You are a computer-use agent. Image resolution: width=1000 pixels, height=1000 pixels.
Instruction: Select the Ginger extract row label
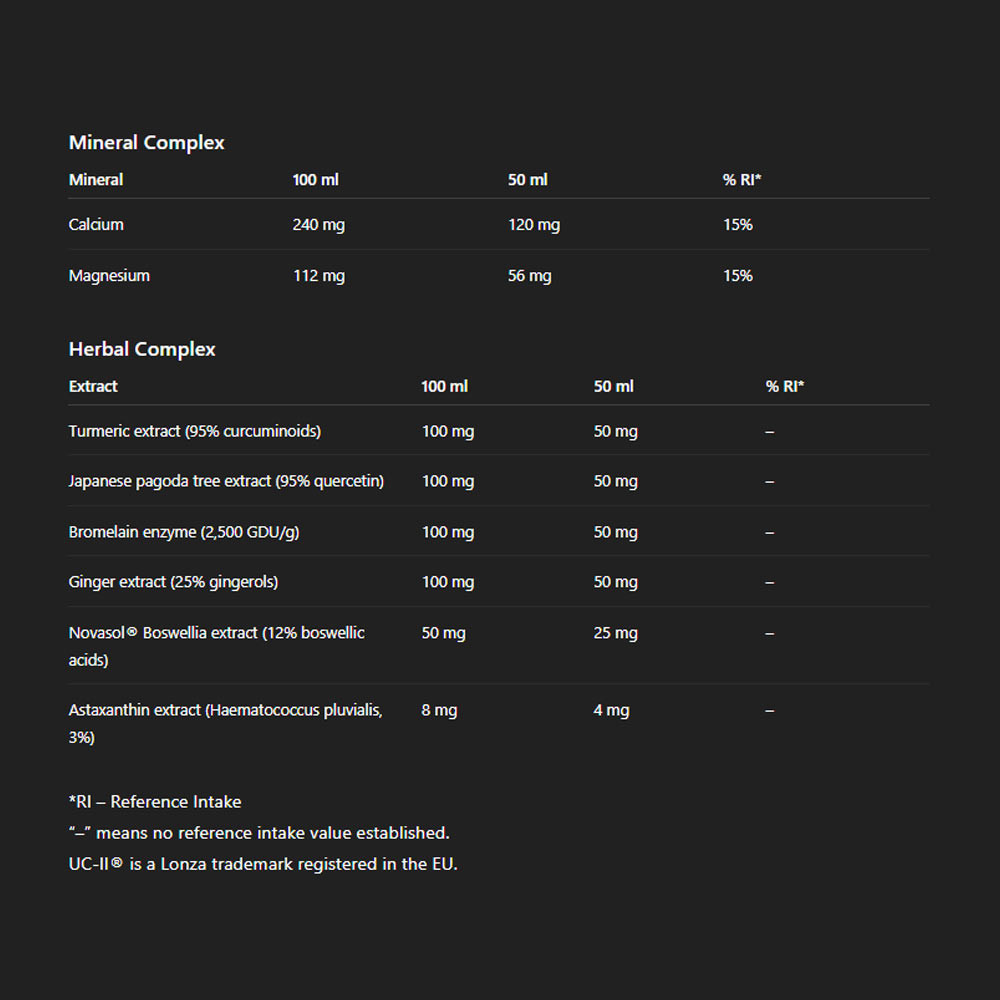pyautogui.click(x=173, y=582)
